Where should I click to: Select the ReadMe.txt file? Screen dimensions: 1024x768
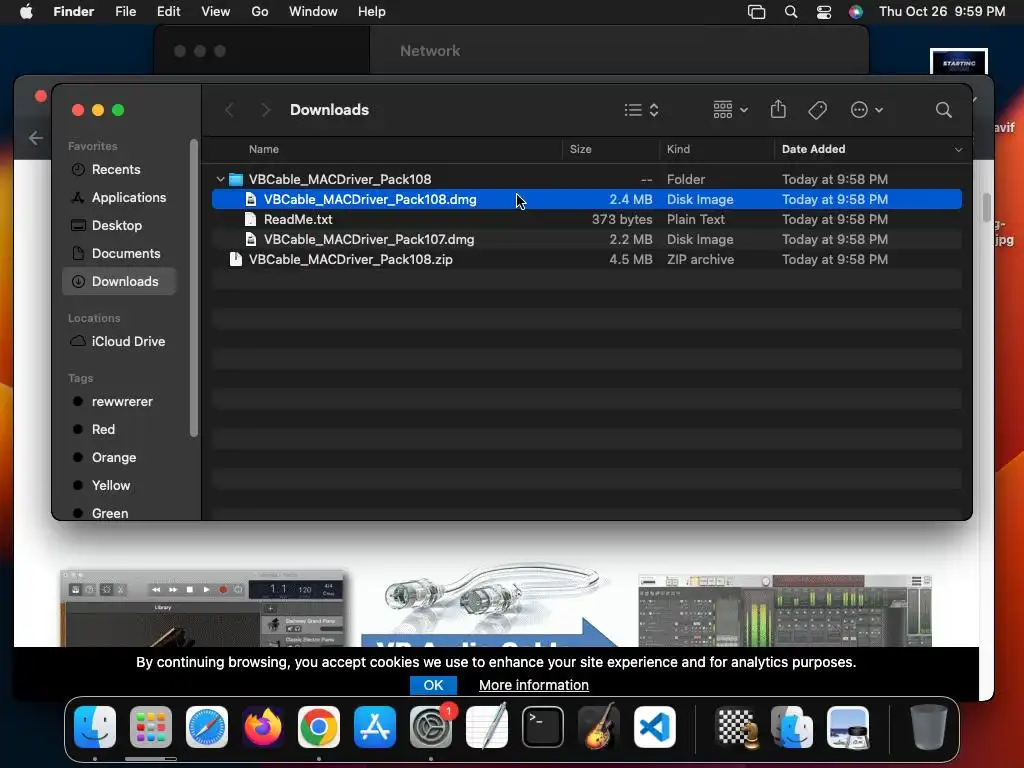coord(586,219)
